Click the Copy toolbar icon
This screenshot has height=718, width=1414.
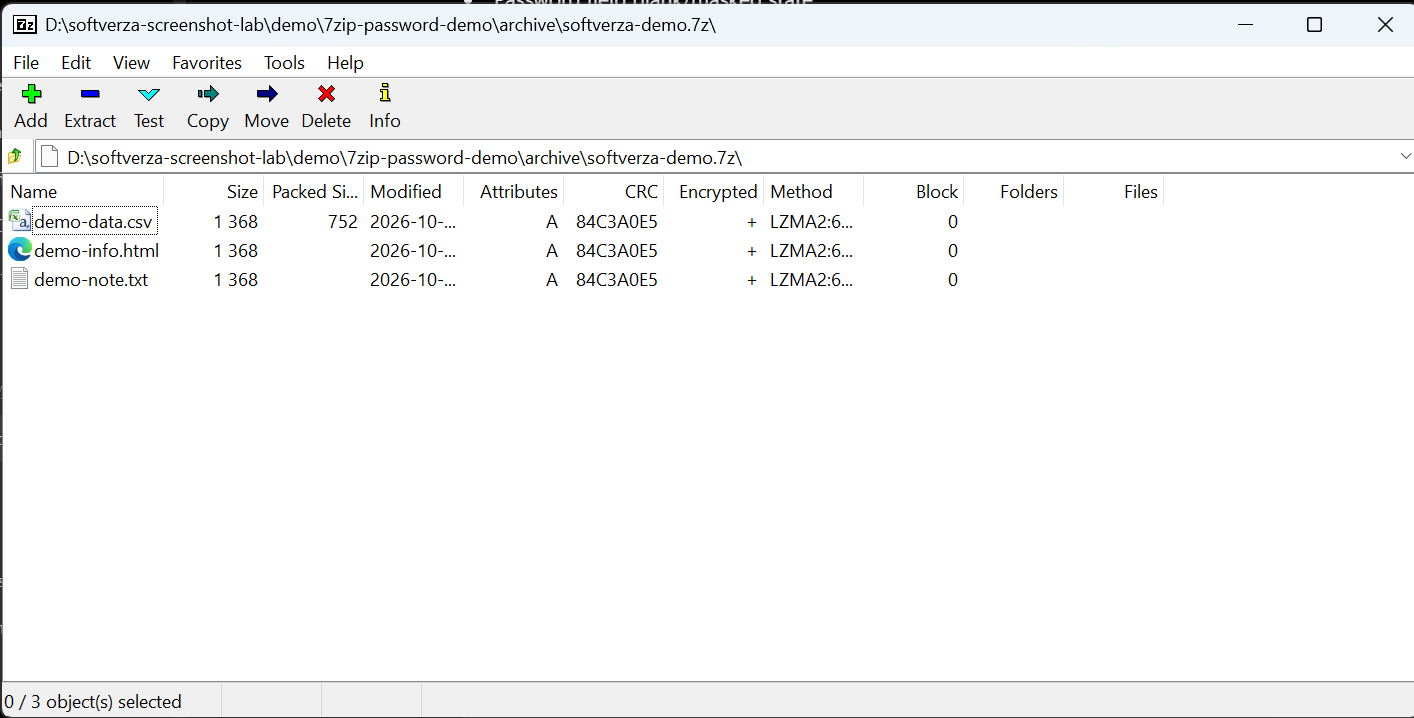pyautogui.click(x=208, y=94)
